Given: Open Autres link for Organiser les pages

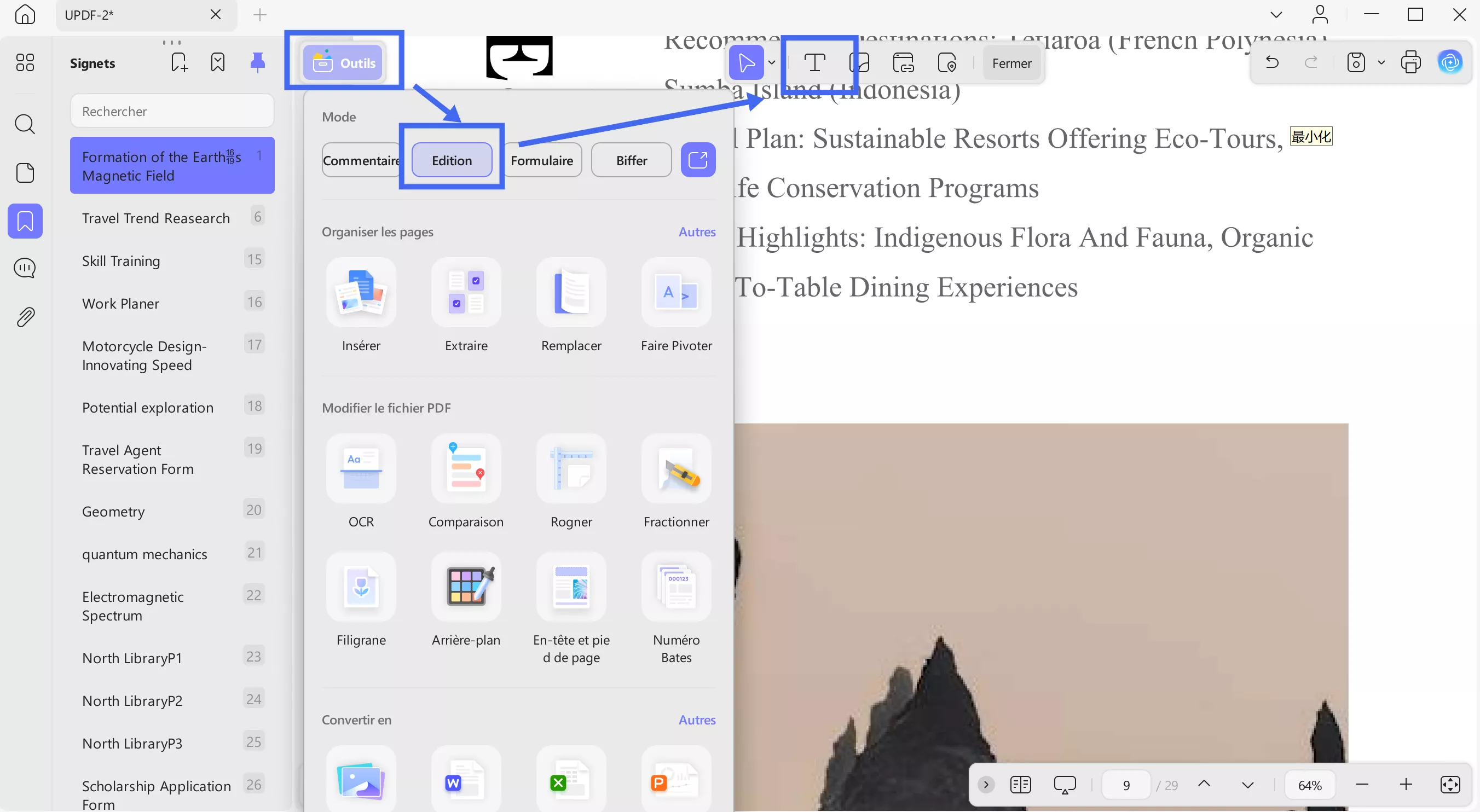Looking at the screenshot, I should pos(697,232).
